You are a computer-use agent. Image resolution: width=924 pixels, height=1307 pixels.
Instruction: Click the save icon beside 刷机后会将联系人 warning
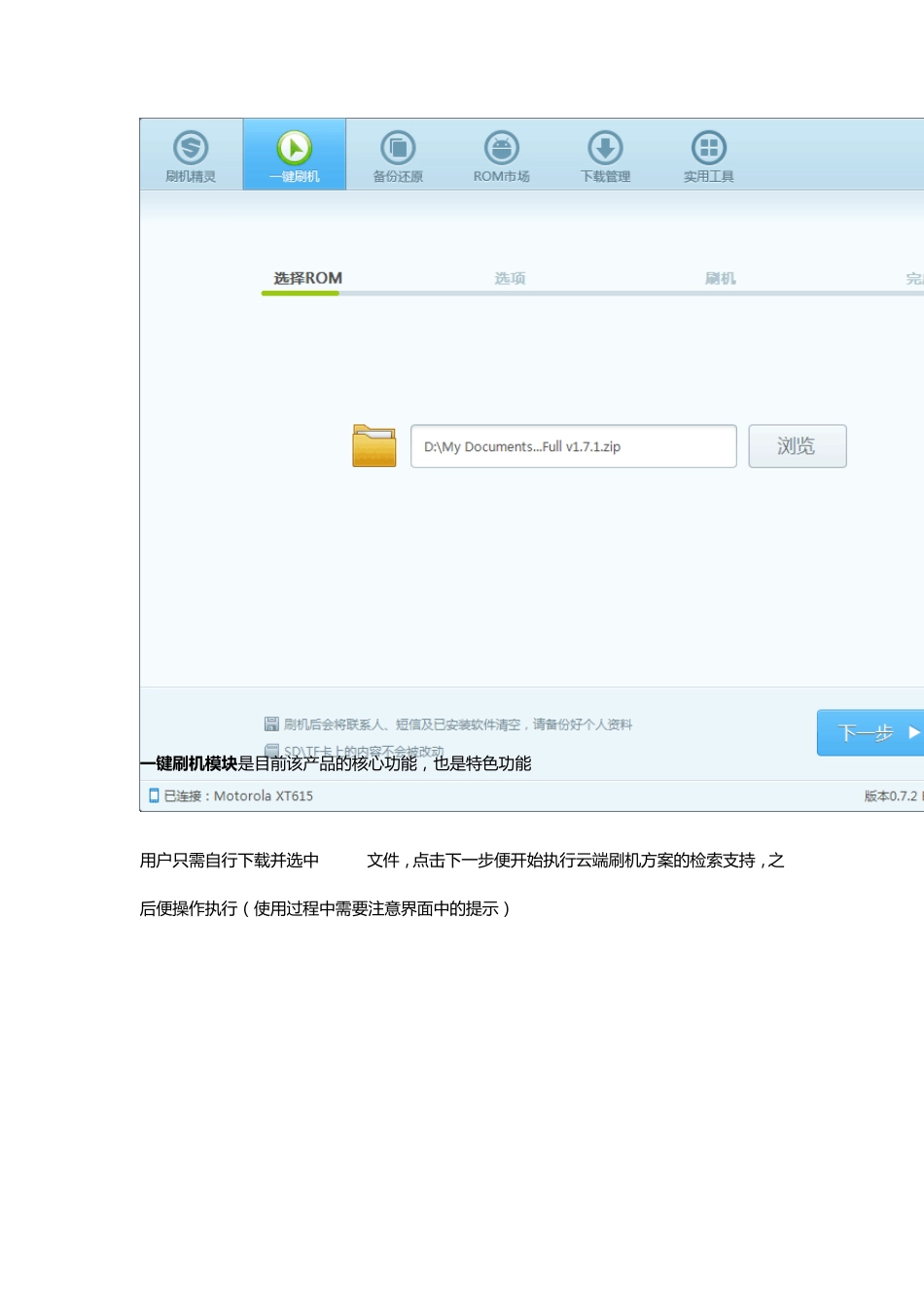(x=271, y=724)
